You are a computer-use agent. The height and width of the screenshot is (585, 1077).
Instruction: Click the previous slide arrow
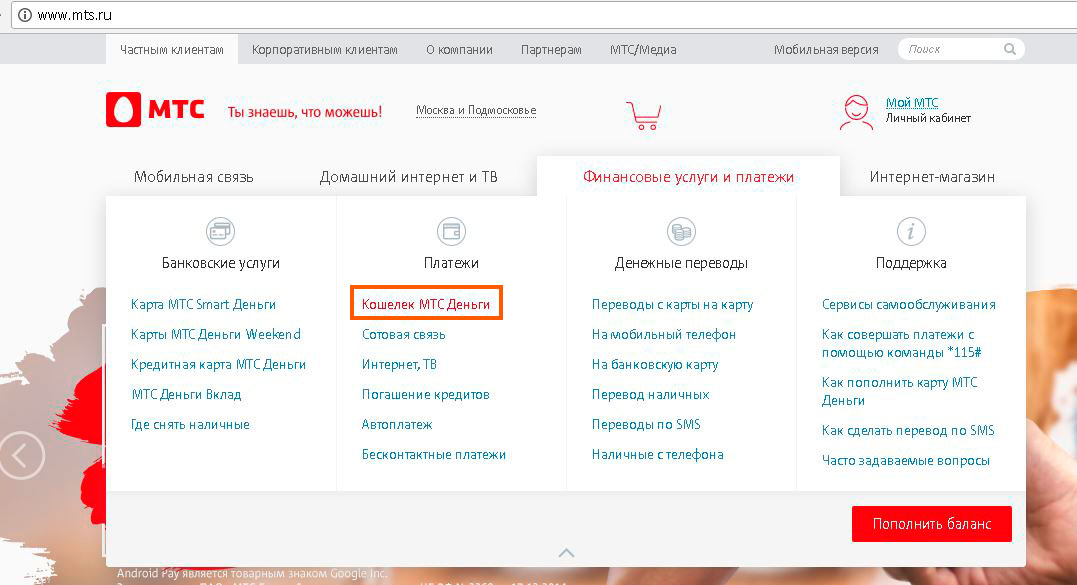pos(22,455)
